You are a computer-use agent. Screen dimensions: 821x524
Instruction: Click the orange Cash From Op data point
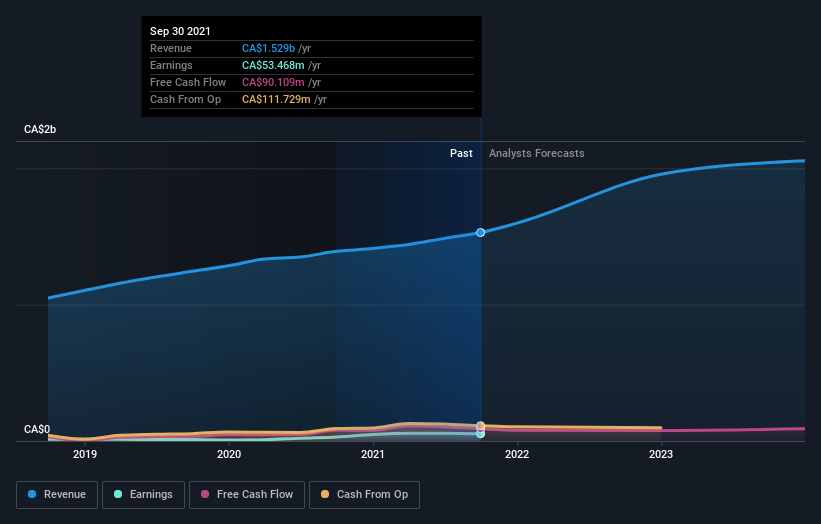pos(480,425)
